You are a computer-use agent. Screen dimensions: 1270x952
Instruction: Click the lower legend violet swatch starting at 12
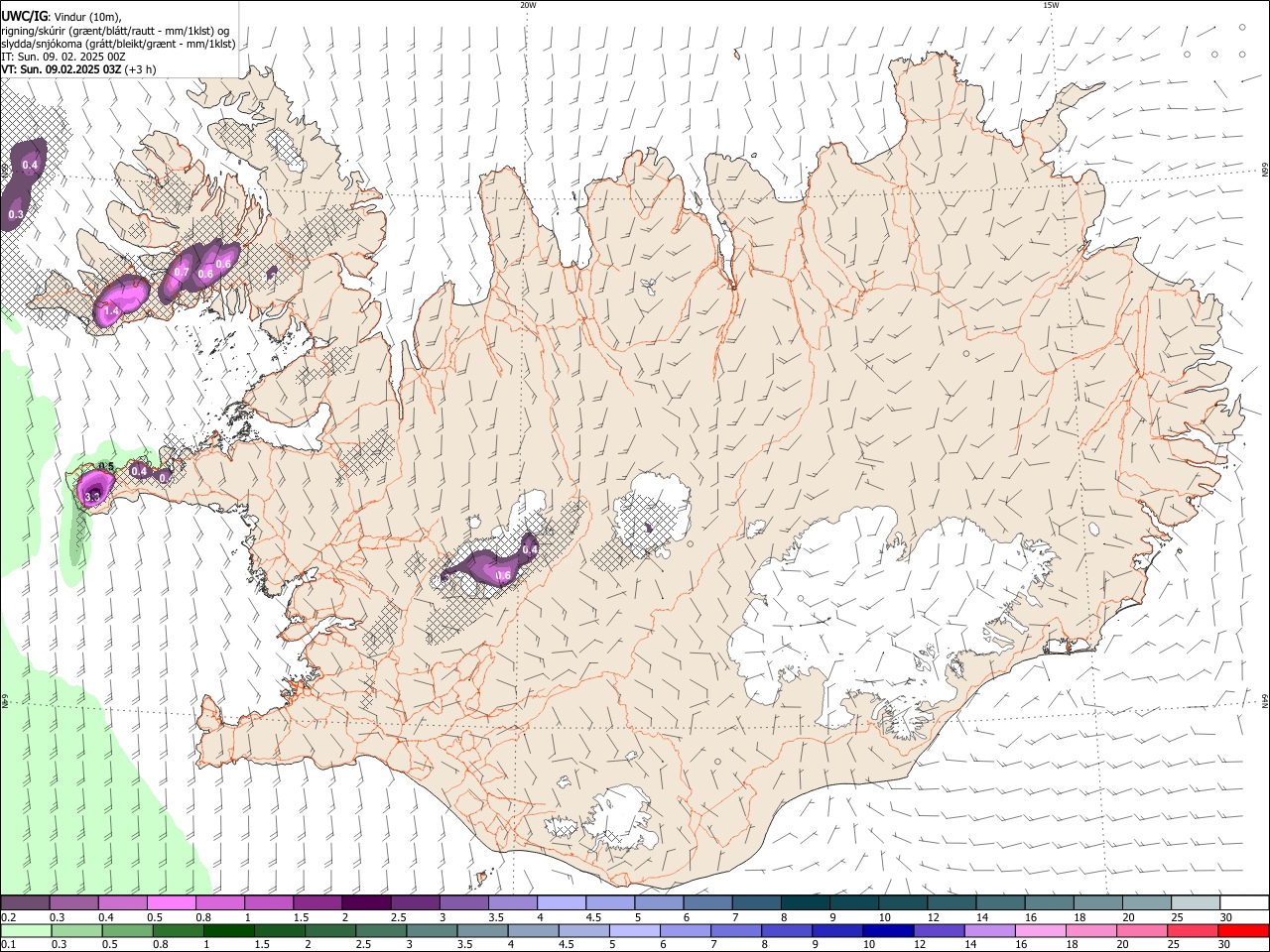coord(939,931)
